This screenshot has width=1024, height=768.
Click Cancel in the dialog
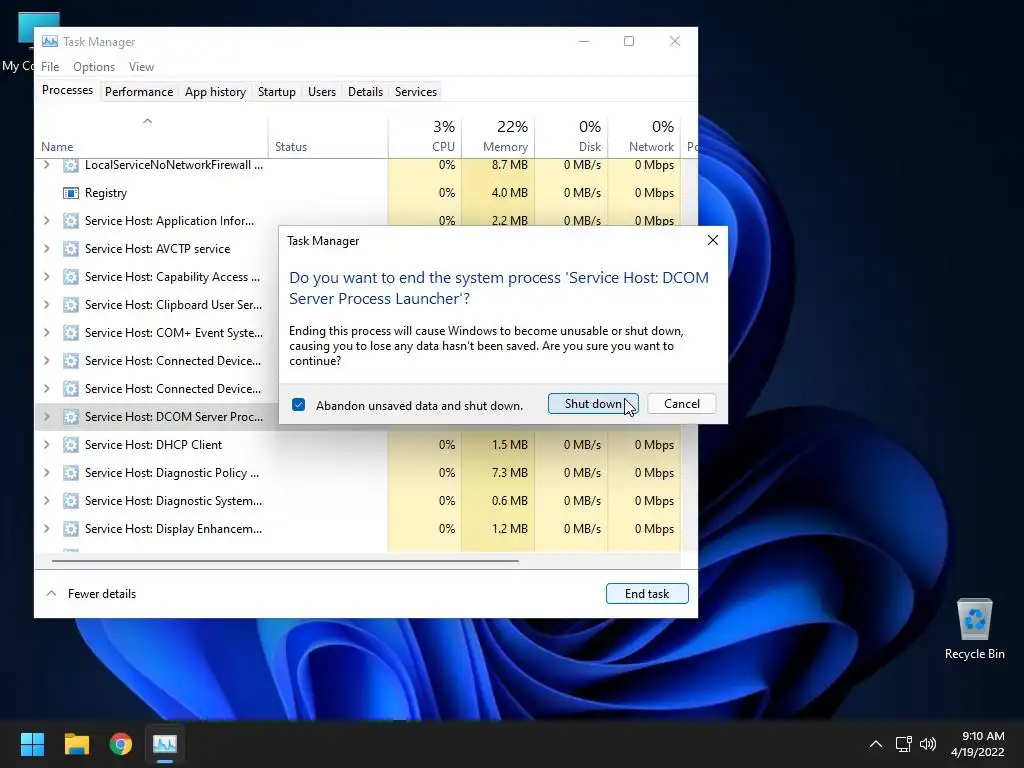point(681,404)
